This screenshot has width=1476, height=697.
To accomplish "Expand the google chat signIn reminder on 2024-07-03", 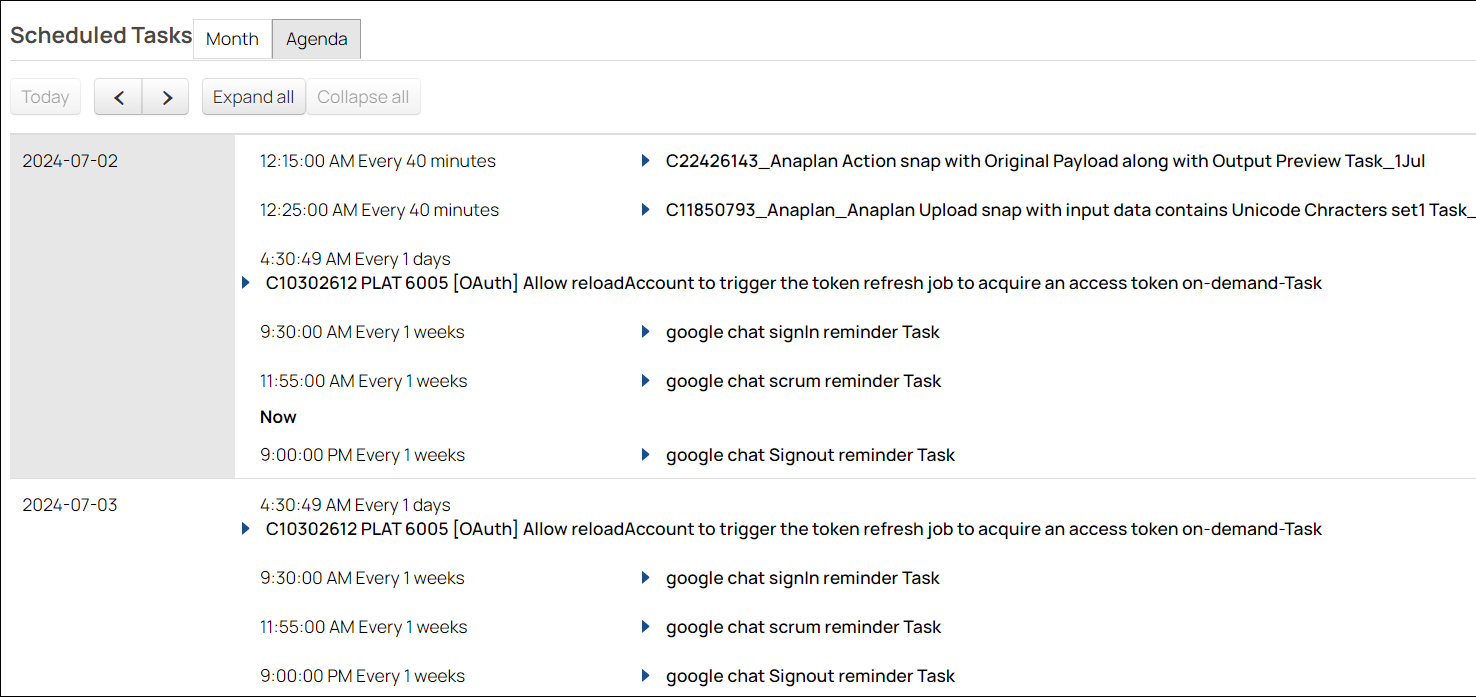I will tap(645, 577).
